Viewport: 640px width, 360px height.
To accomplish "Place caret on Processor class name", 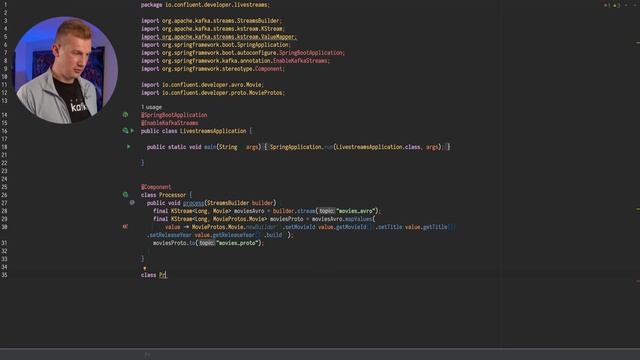I will pos(172,195).
